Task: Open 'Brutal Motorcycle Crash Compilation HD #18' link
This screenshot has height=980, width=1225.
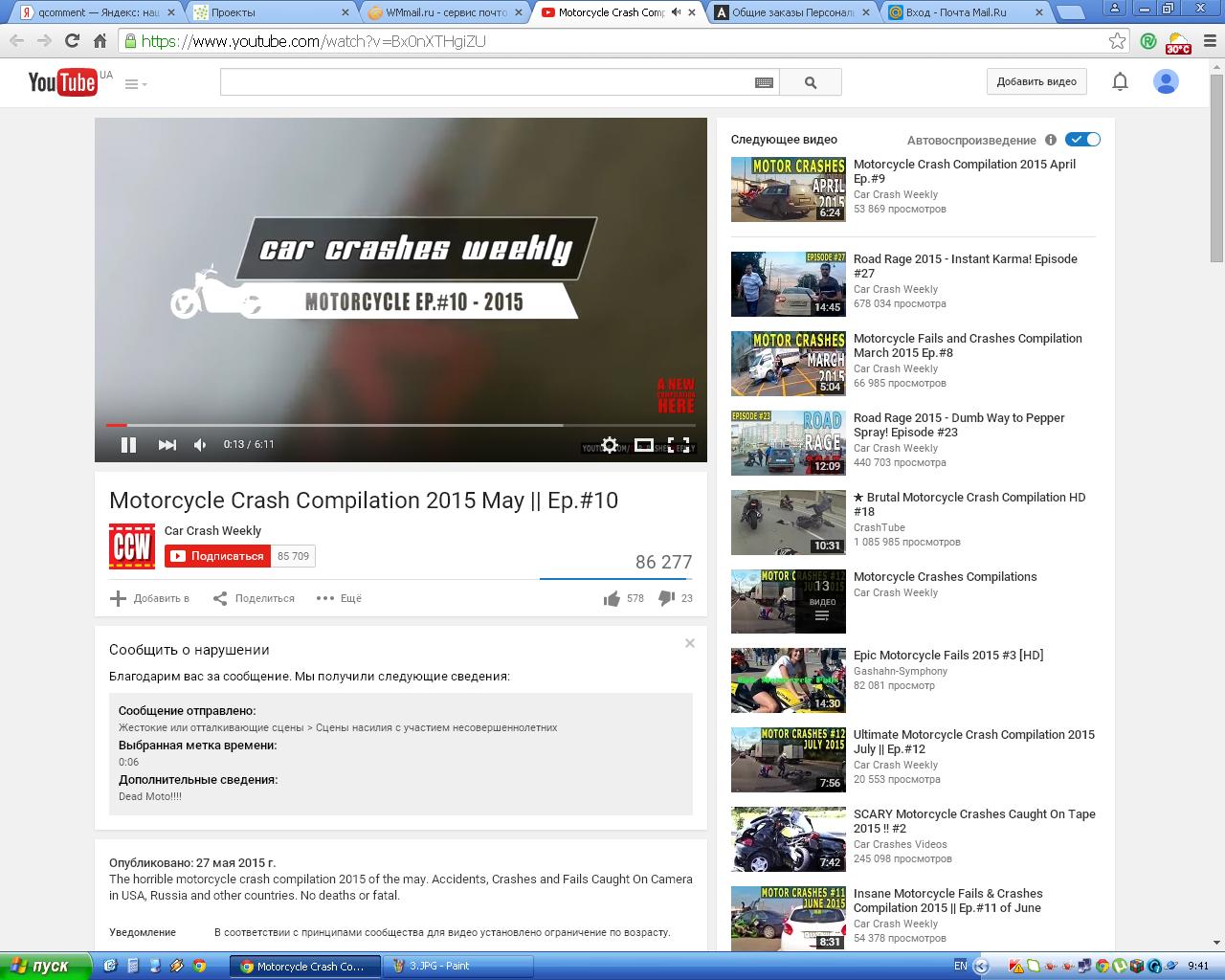Action: 969,504
